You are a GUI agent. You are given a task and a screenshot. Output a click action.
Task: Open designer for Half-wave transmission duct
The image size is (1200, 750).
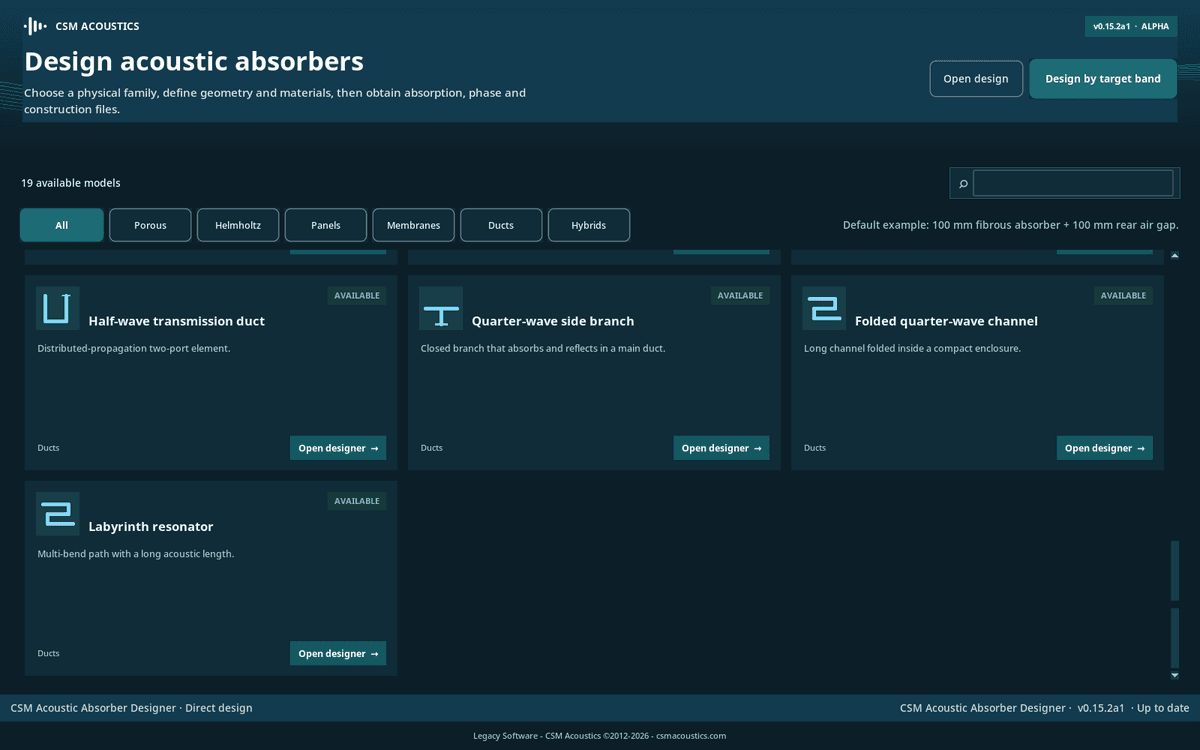(338, 448)
